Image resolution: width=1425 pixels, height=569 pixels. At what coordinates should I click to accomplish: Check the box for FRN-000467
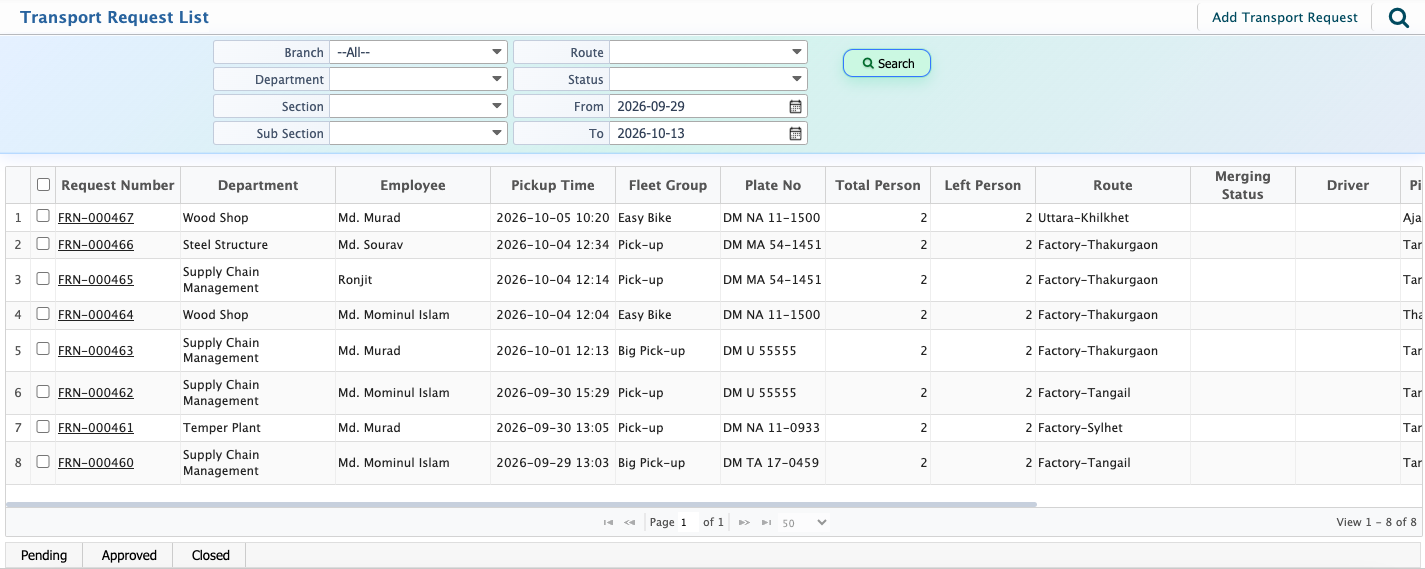click(43, 216)
